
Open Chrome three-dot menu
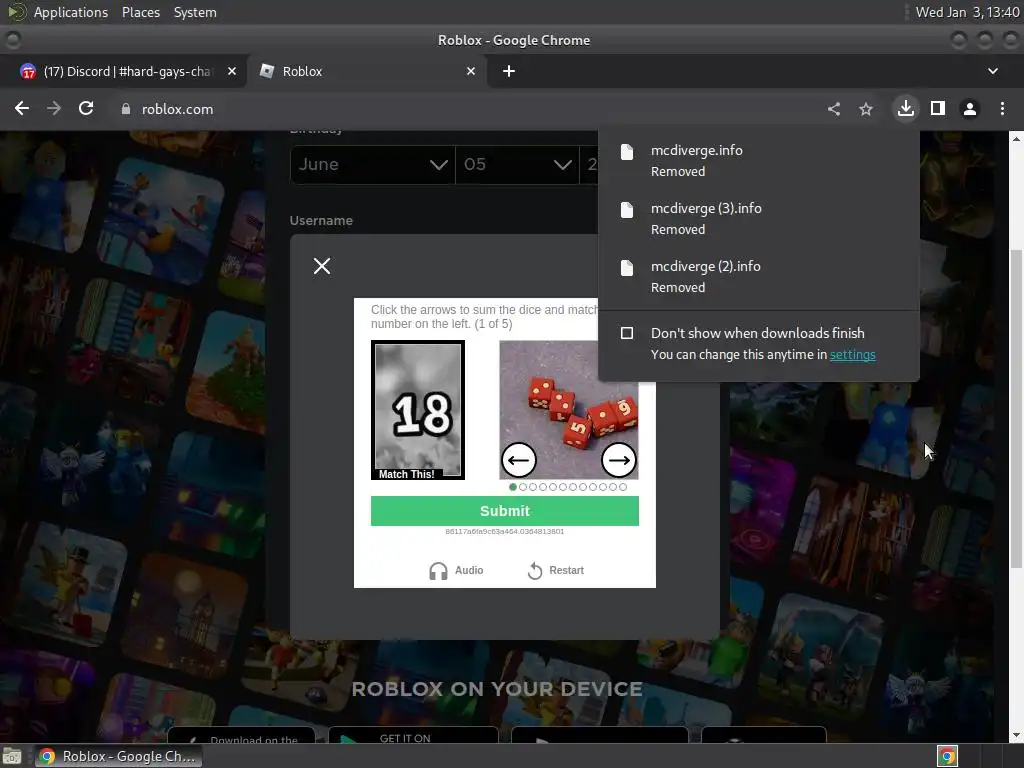[1002, 109]
